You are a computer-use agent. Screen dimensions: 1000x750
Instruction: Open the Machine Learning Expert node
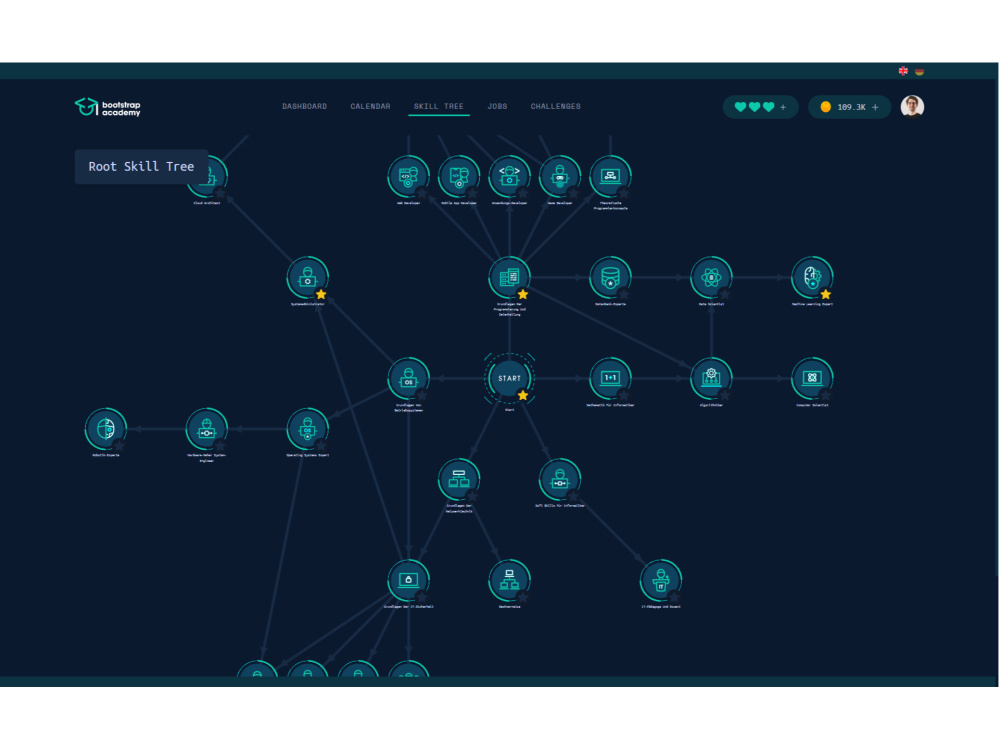812,277
